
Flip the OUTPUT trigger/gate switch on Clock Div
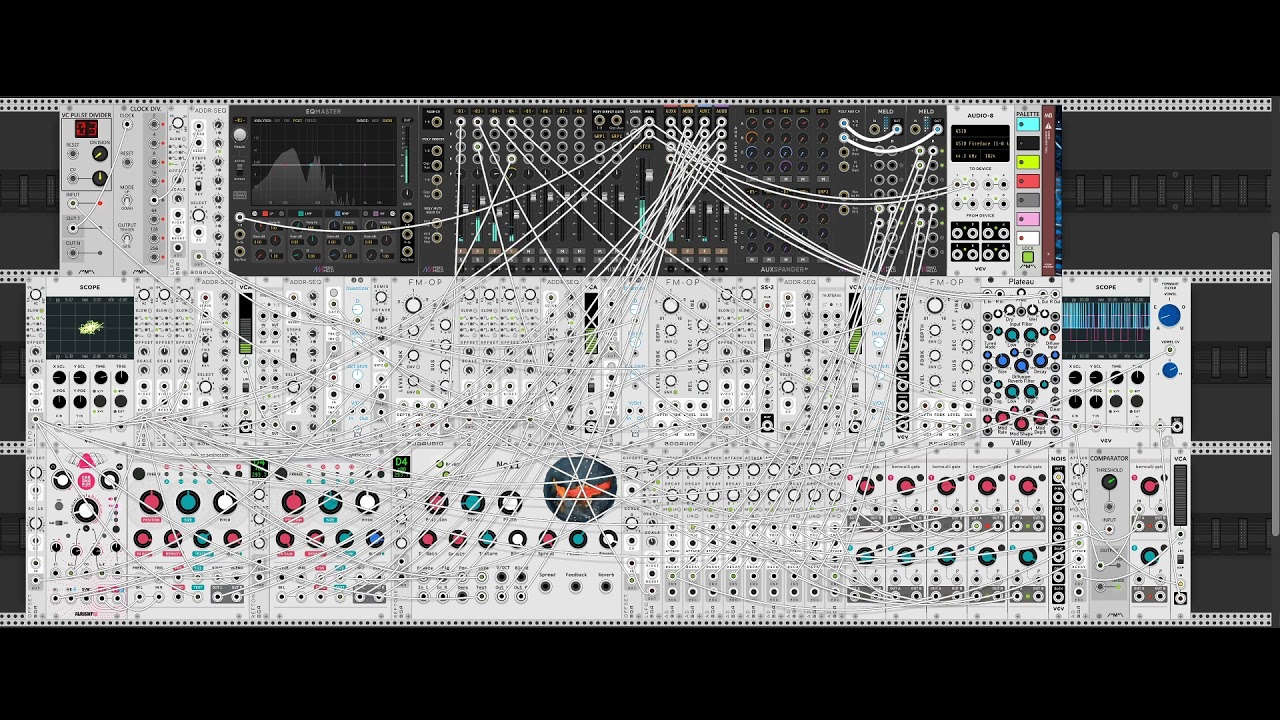click(127, 238)
